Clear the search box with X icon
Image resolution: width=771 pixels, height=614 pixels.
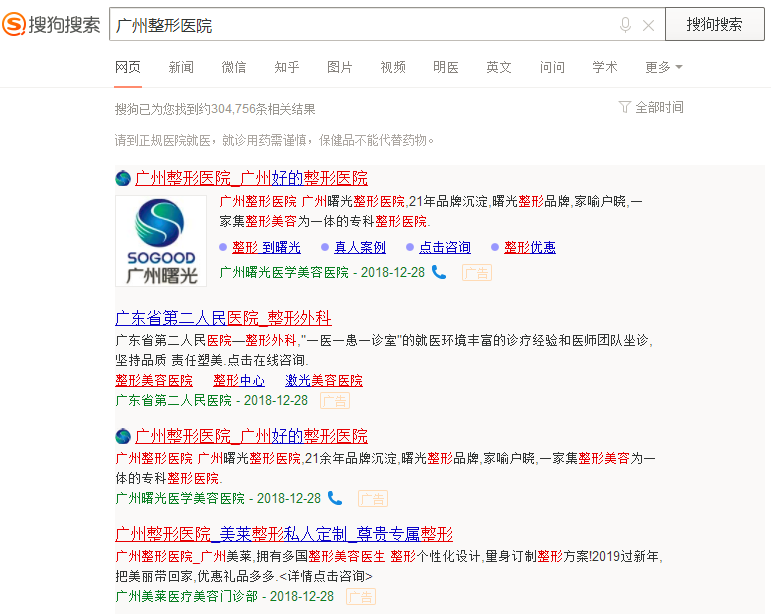(648, 25)
